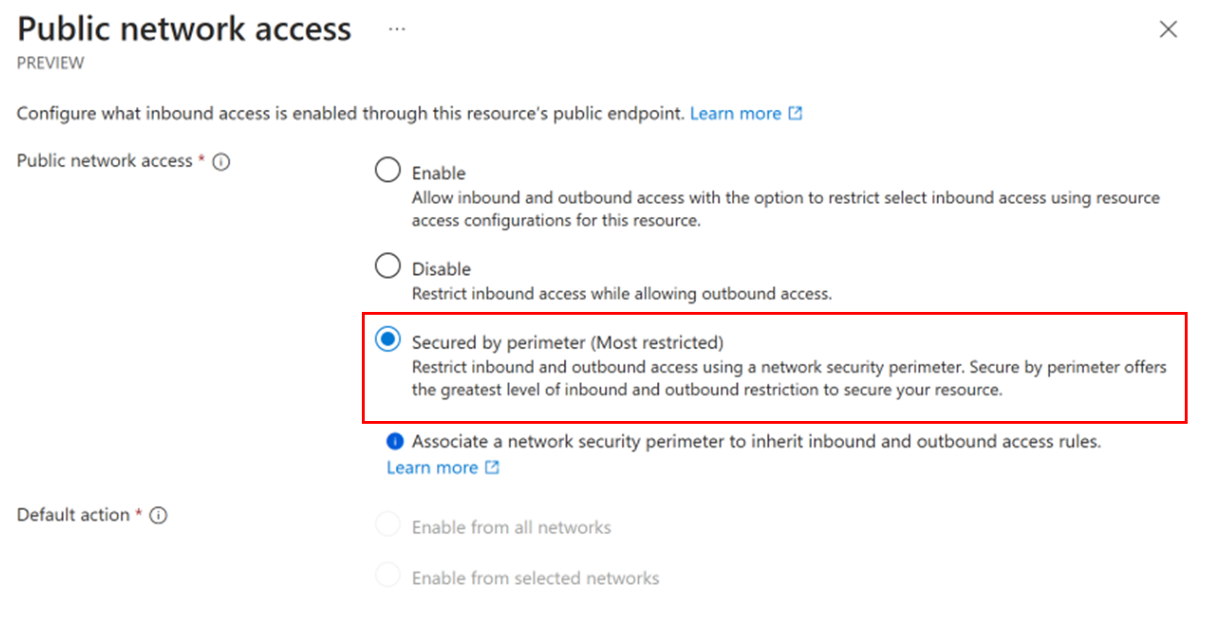
Task: Click the Enable from selected networks label
Action: tap(536, 578)
